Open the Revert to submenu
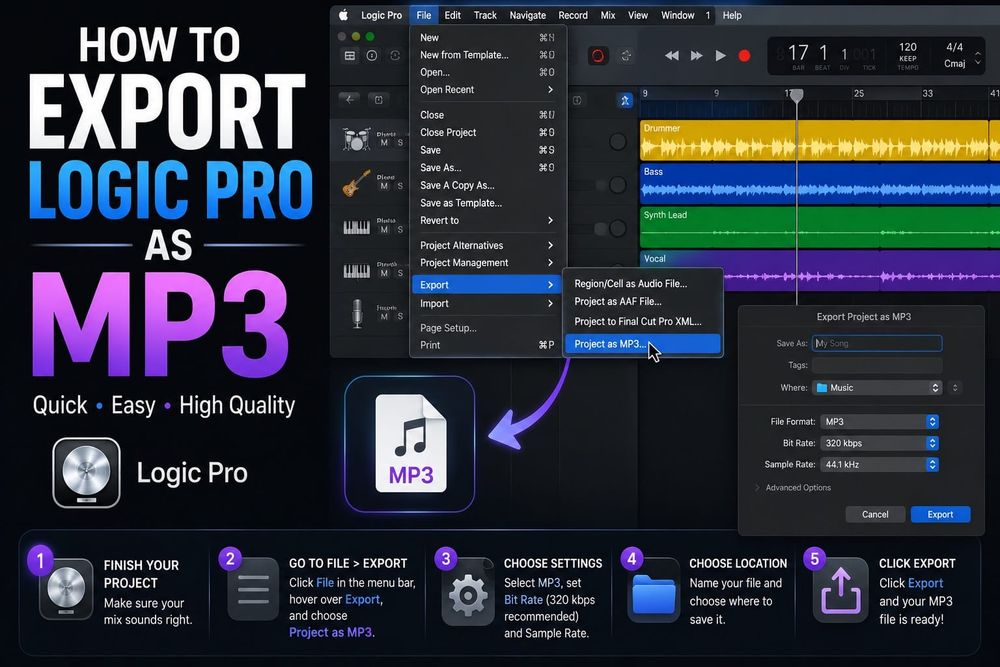 point(486,221)
